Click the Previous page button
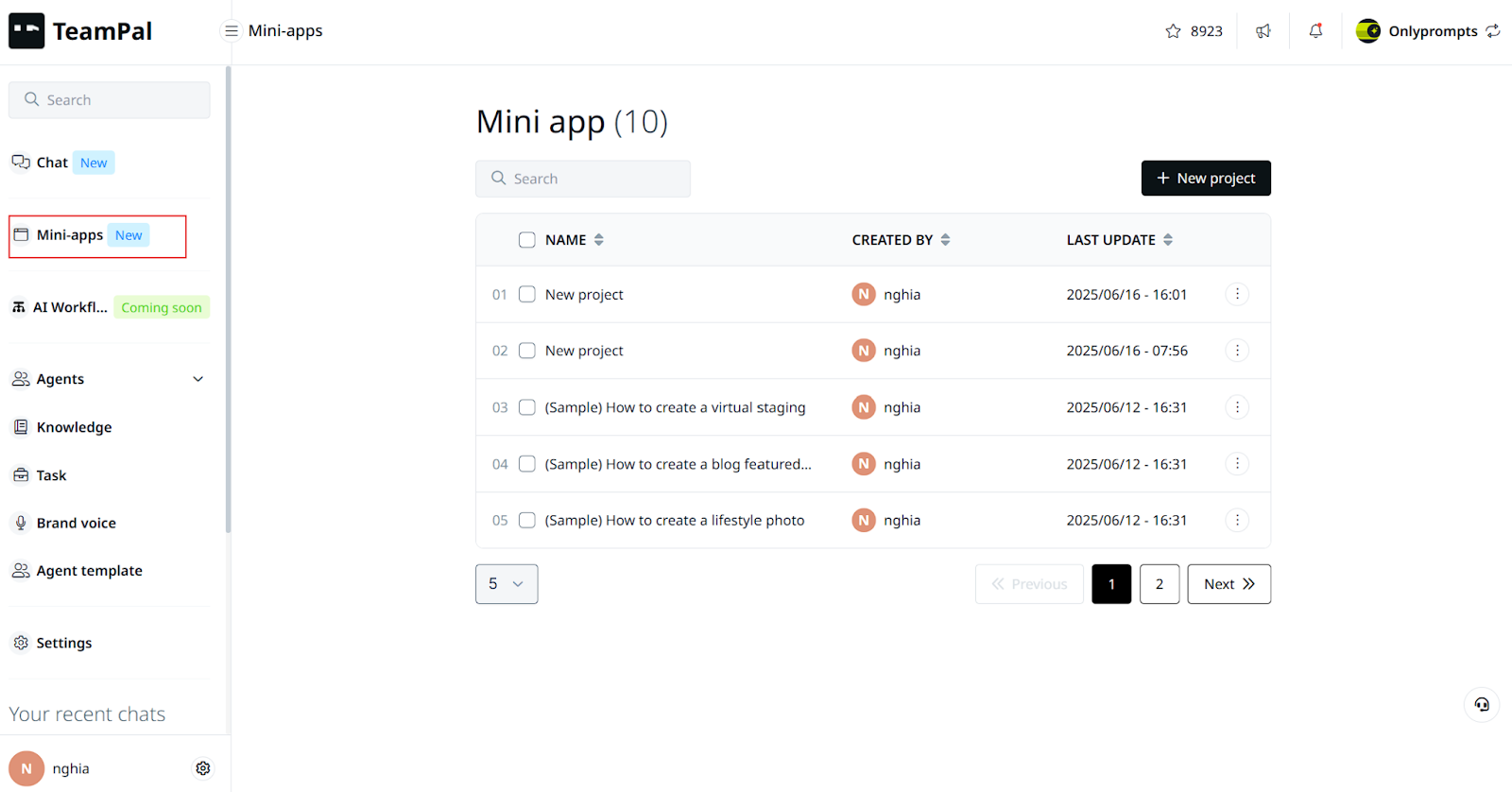1512x792 pixels. click(x=1029, y=584)
